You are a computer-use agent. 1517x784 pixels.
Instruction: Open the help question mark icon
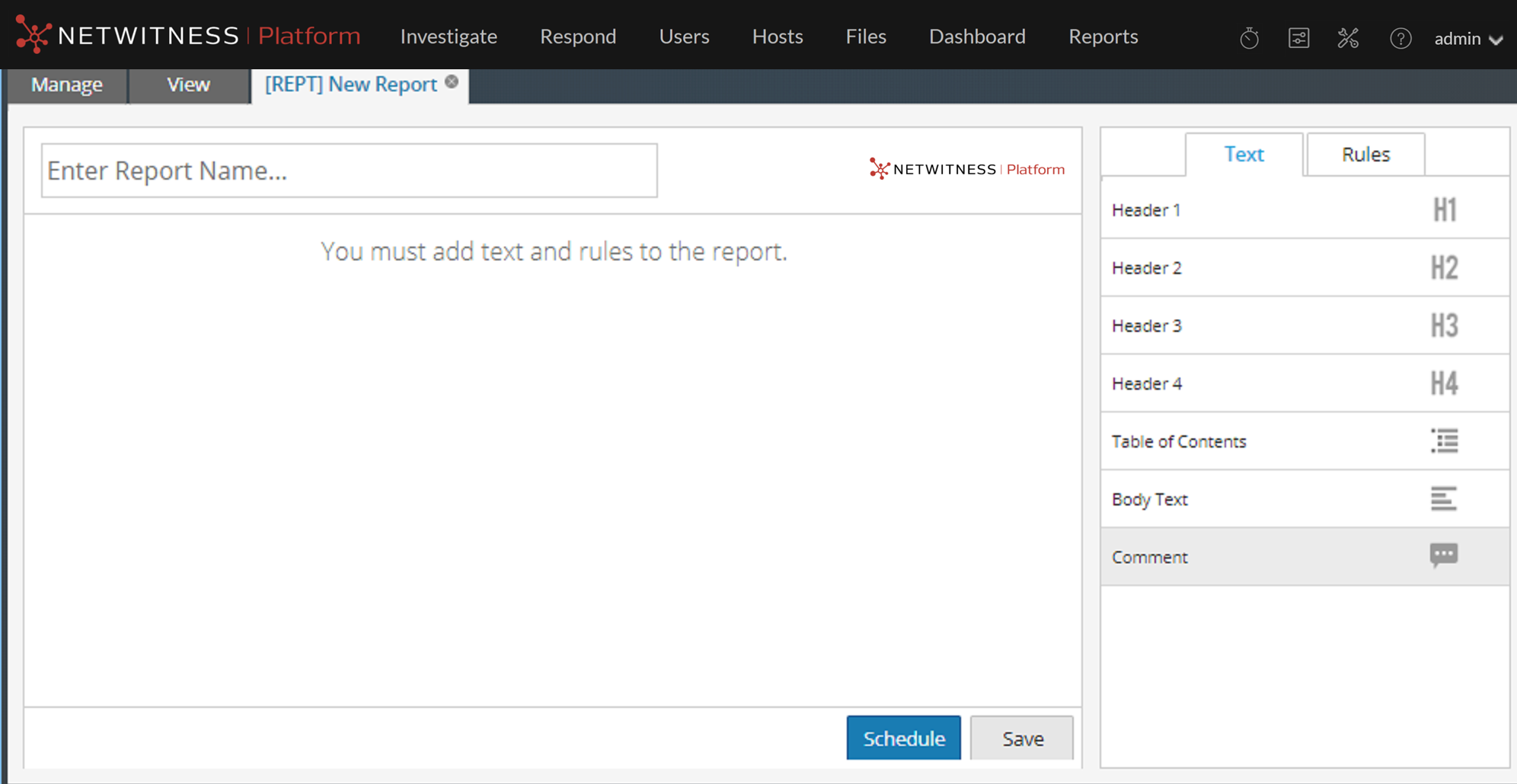1400,38
